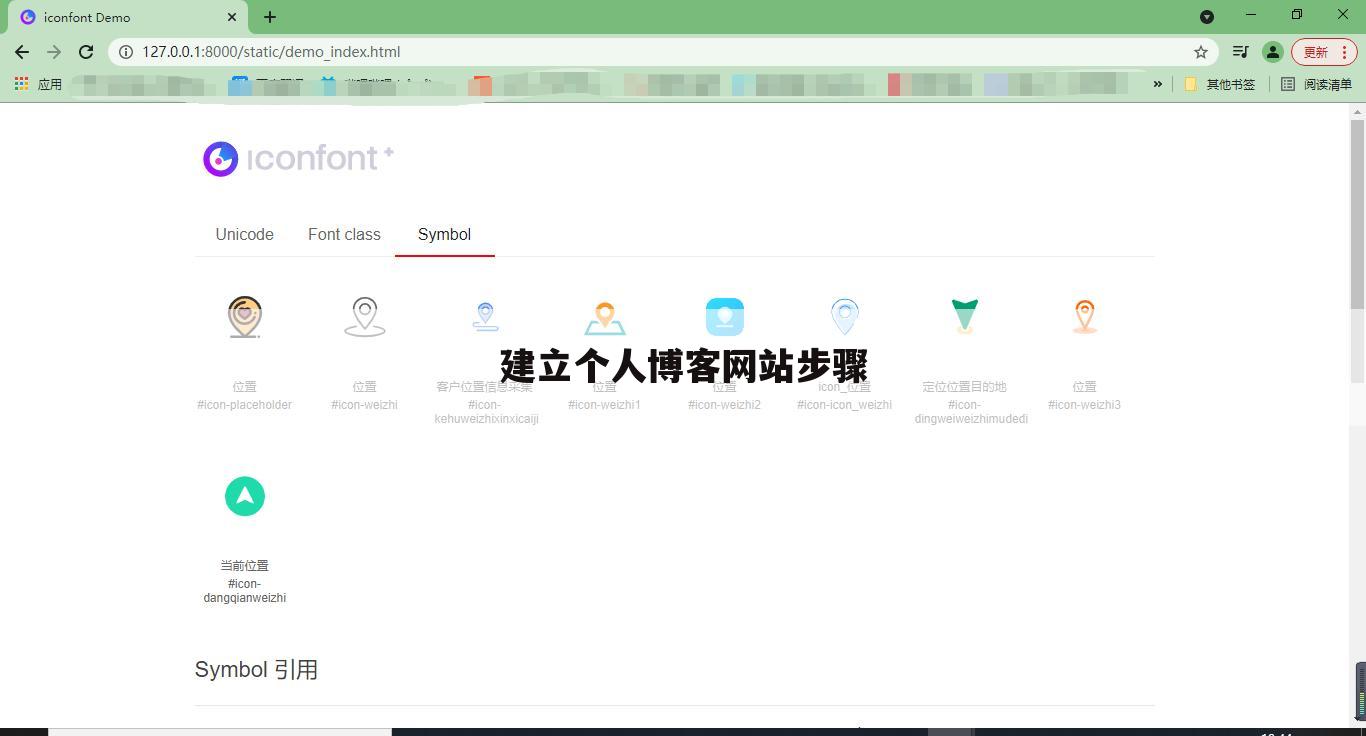Switch to the Font class tab
Viewport: 1366px width, 736px height.
pyautogui.click(x=344, y=234)
